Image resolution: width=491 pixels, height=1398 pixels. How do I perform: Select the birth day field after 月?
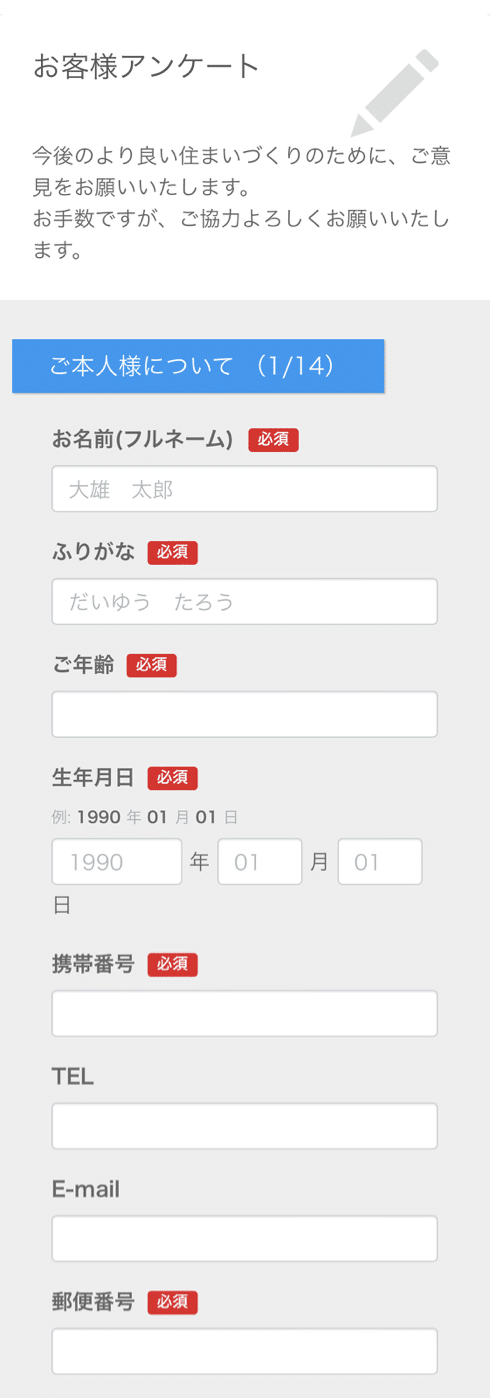[380, 862]
